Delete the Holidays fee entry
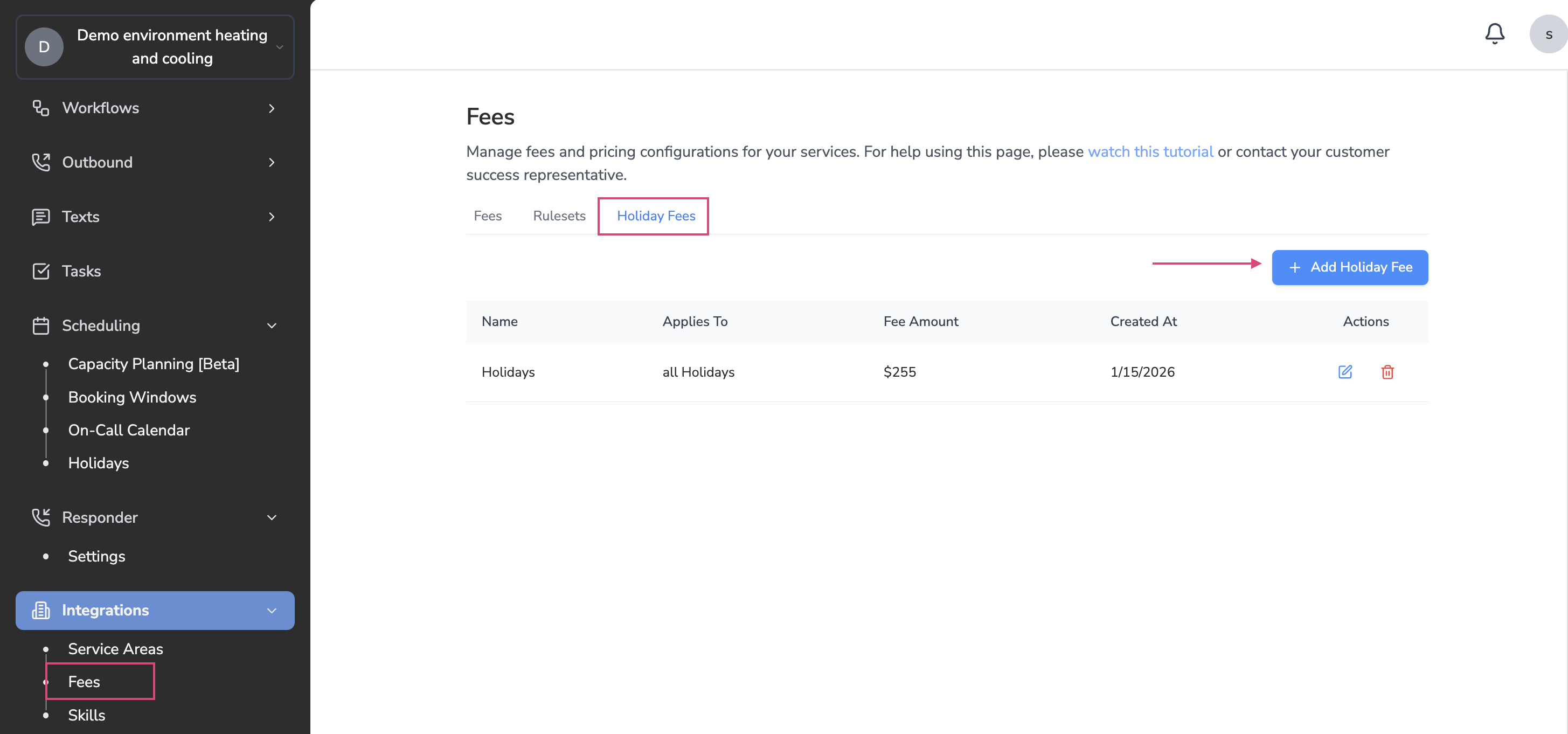The image size is (1568, 734). [x=1387, y=372]
